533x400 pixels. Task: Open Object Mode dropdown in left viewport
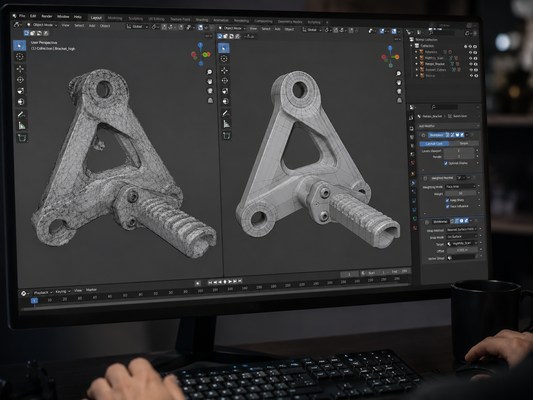tap(42, 25)
